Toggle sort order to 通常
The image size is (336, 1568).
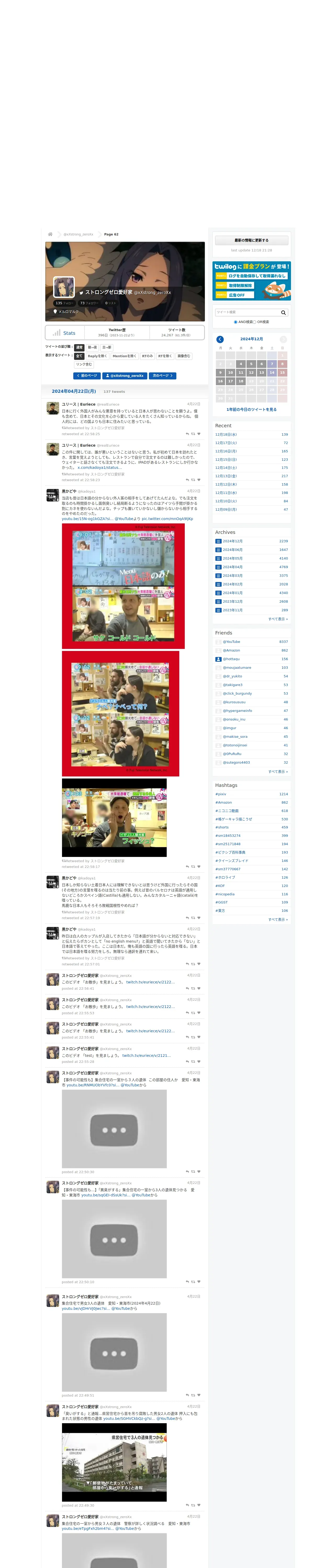point(79,348)
